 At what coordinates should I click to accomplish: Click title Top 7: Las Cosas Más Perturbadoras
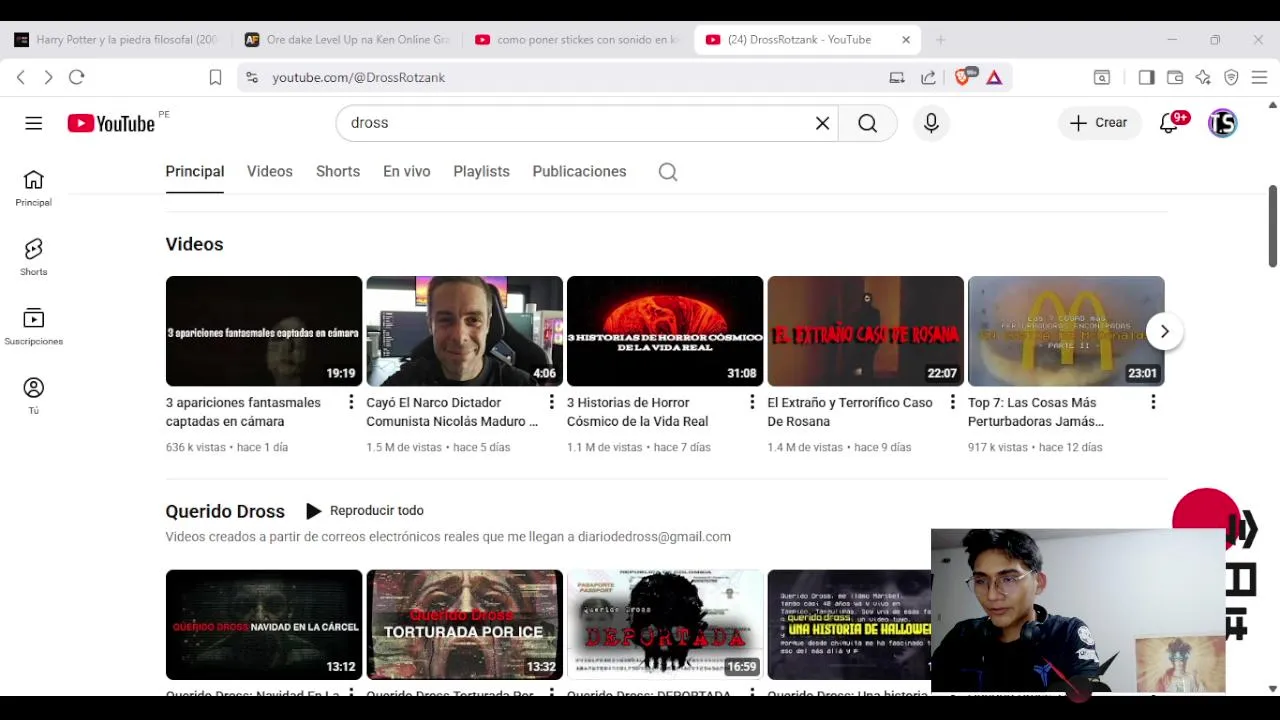tap(1036, 412)
